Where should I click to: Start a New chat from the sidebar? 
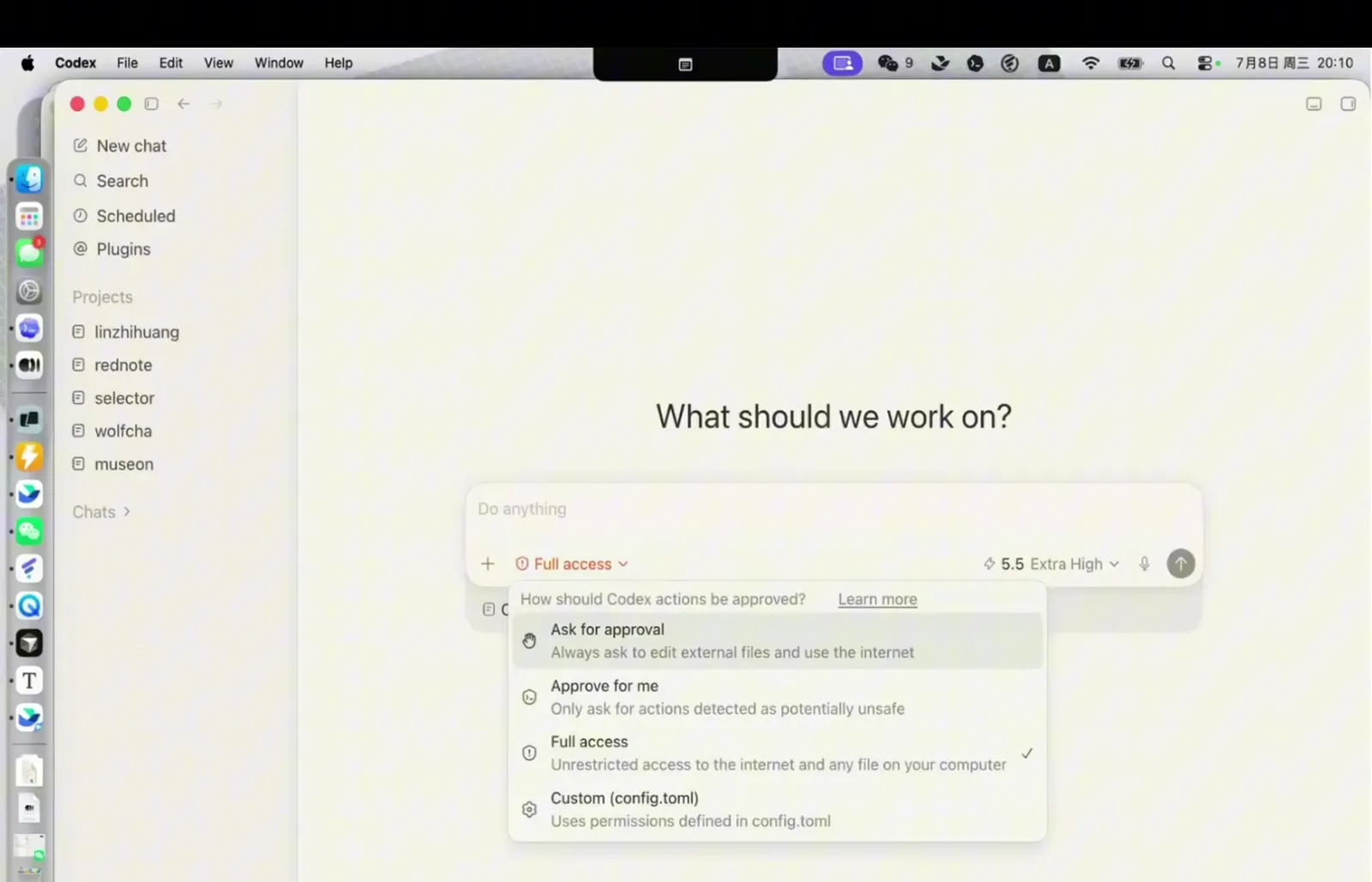click(120, 146)
